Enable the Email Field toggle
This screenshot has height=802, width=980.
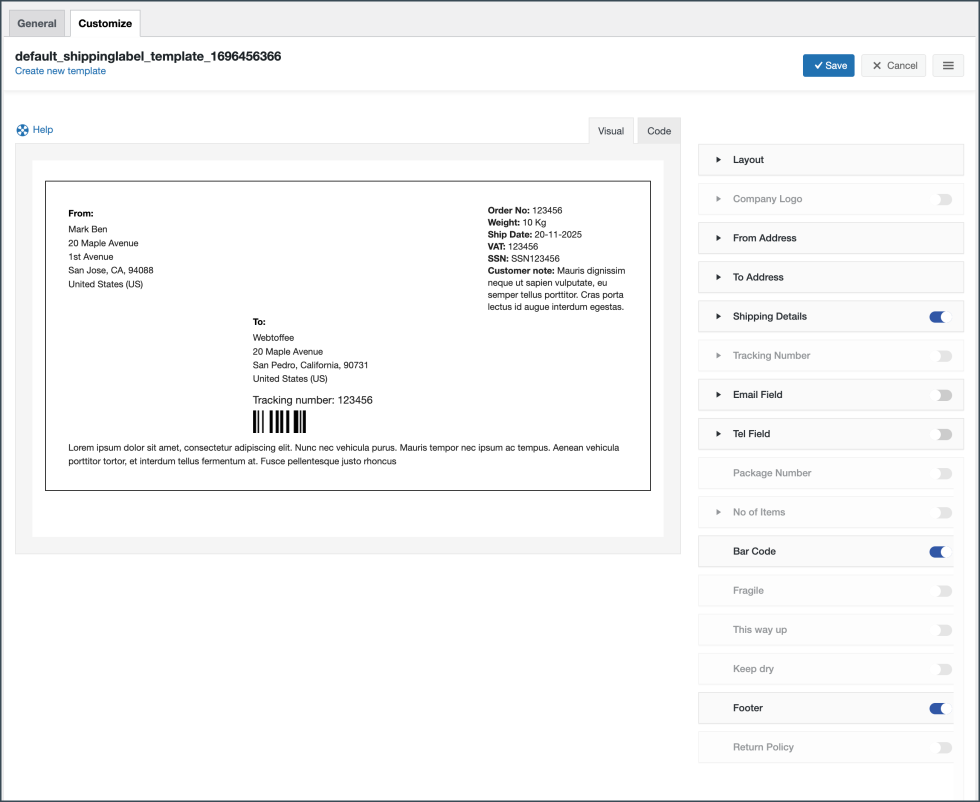click(x=941, y=395)
